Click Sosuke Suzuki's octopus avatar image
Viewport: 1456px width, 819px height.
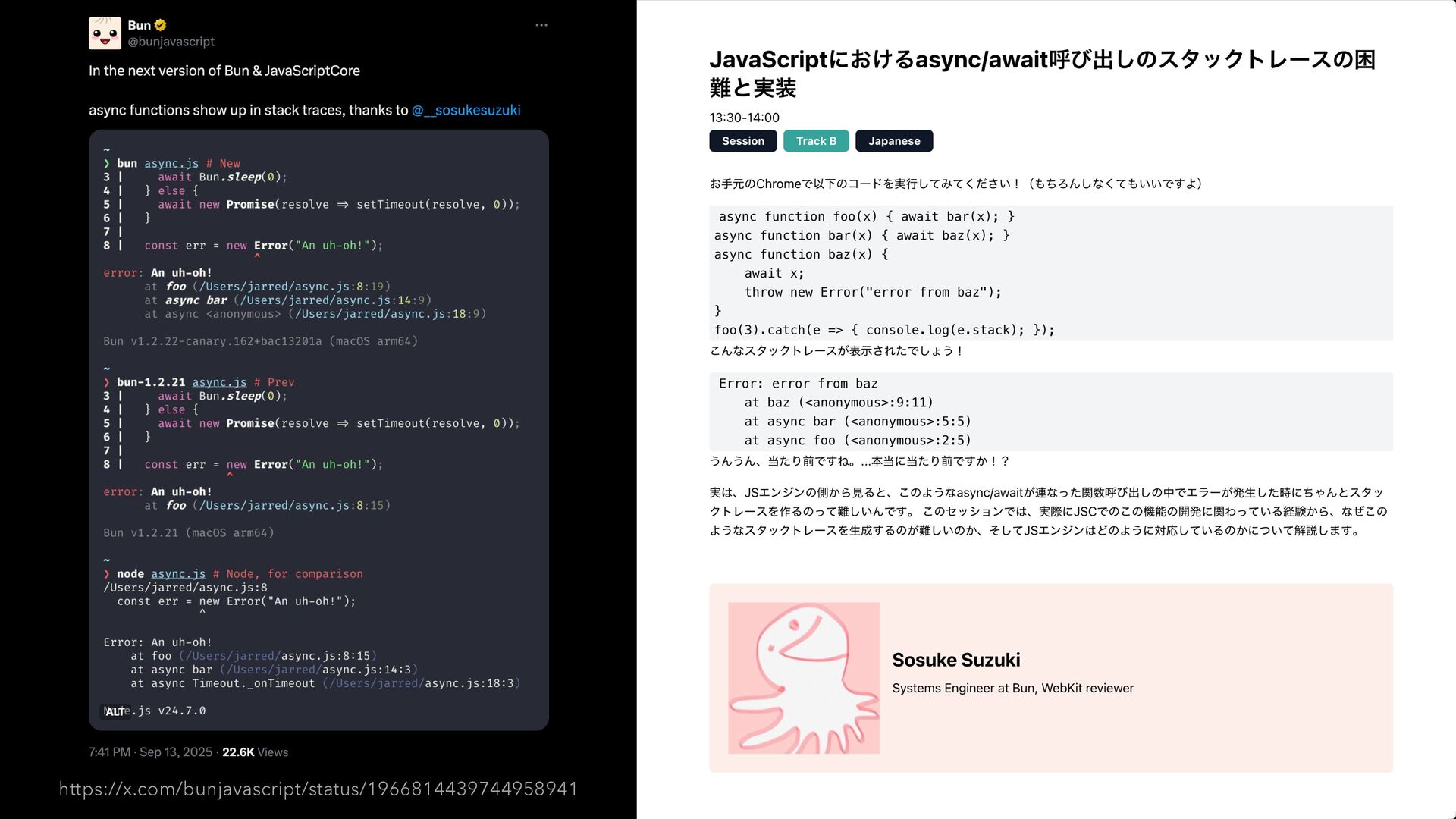(x=803, y=678)
